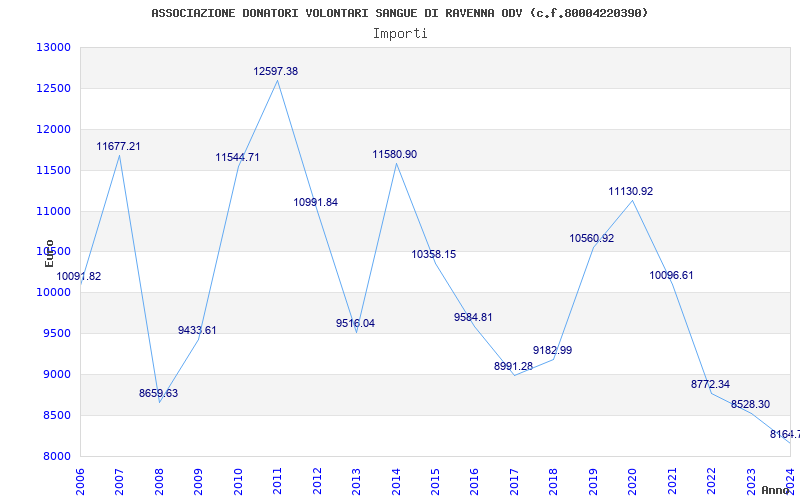800x500 pixels.
Task: Select the Euro y-axis title
Action: tap(49, 254)
